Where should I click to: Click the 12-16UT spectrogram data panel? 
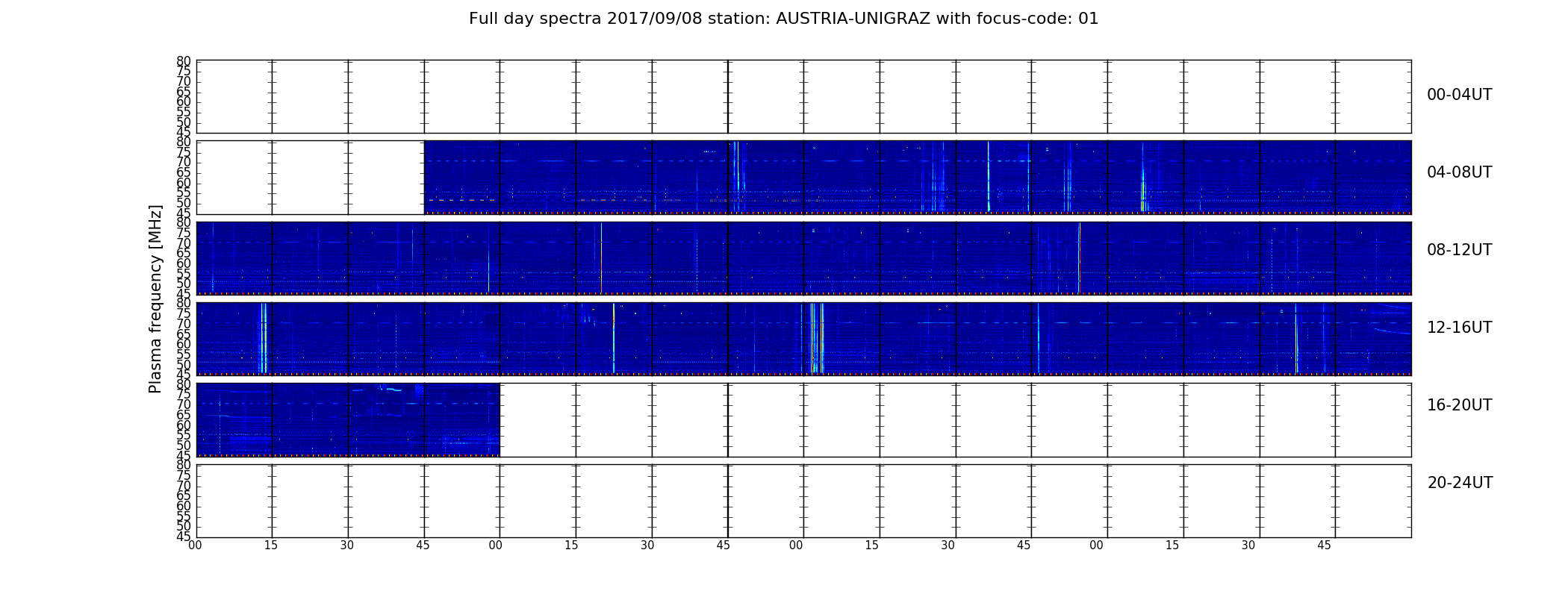[x=803, y=339]
